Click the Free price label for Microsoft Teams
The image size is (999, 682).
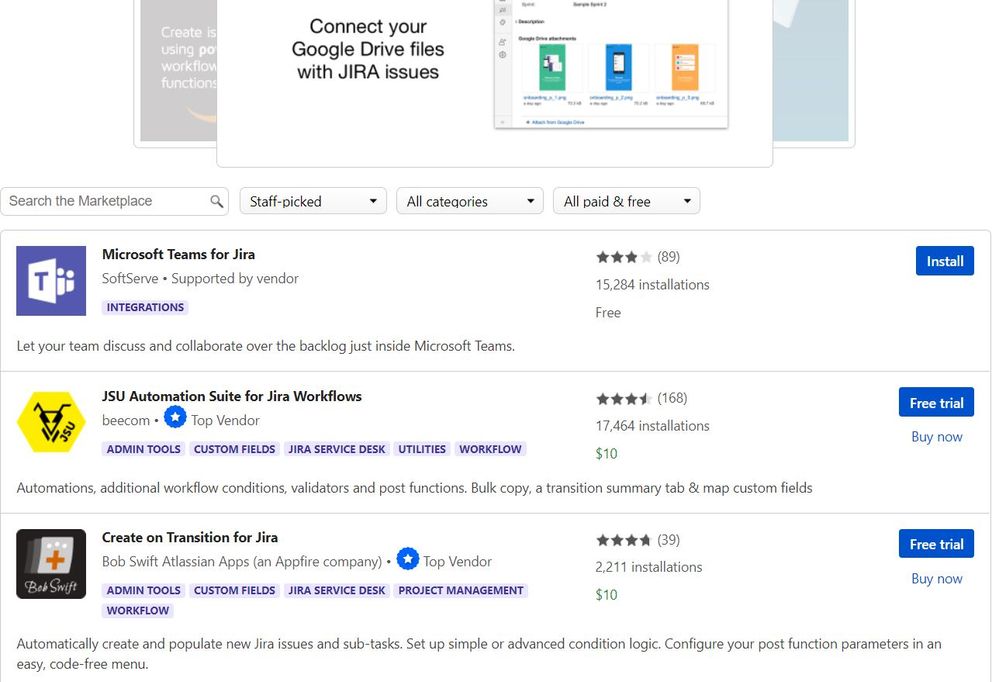coord(608,313)
